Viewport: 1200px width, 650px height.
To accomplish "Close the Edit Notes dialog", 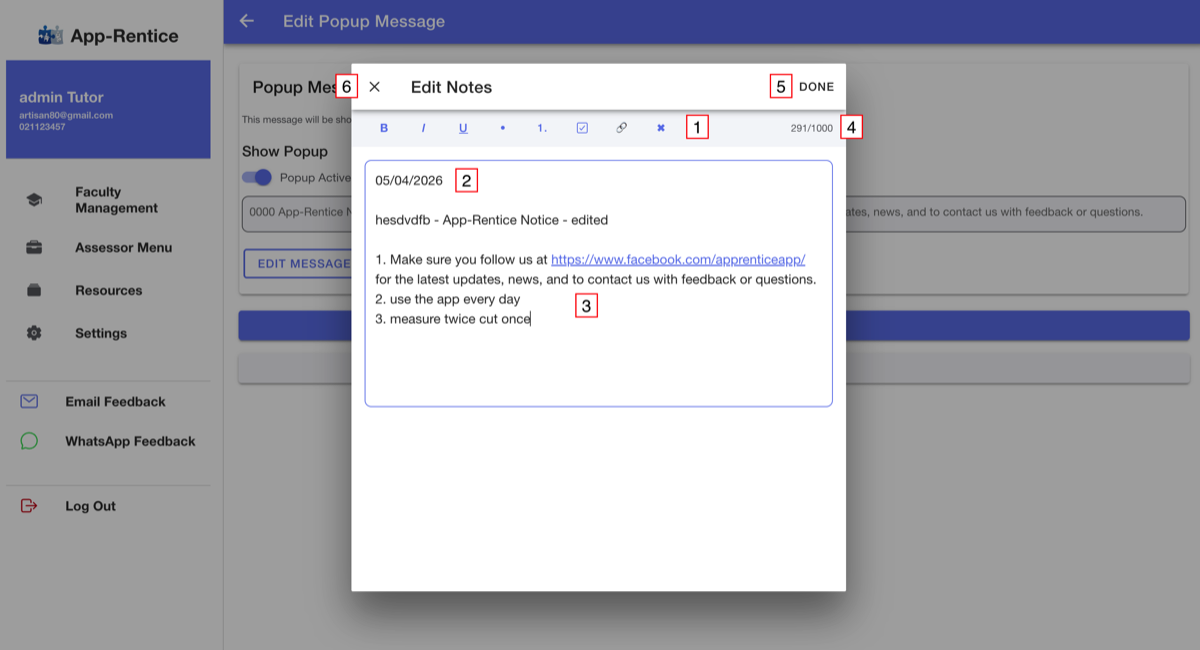I will [x=375, y=87].
